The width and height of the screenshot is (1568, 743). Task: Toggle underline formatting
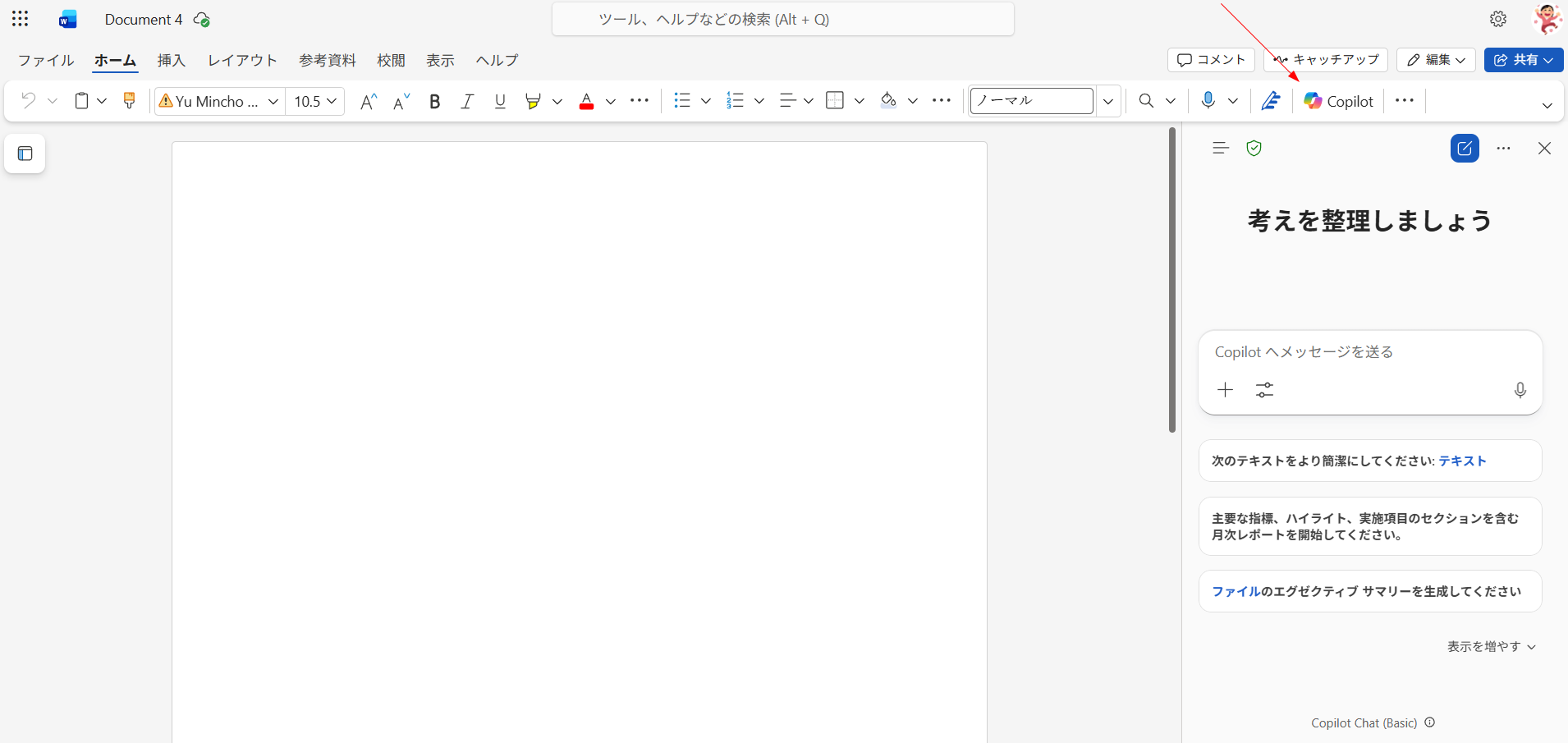pos(500,101)
